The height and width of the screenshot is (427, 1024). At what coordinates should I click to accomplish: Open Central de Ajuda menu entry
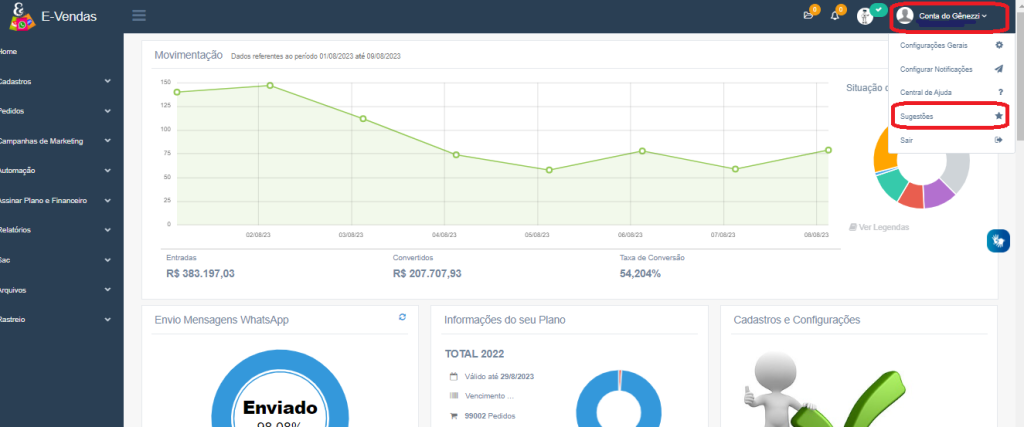click(x=951, y=92)
